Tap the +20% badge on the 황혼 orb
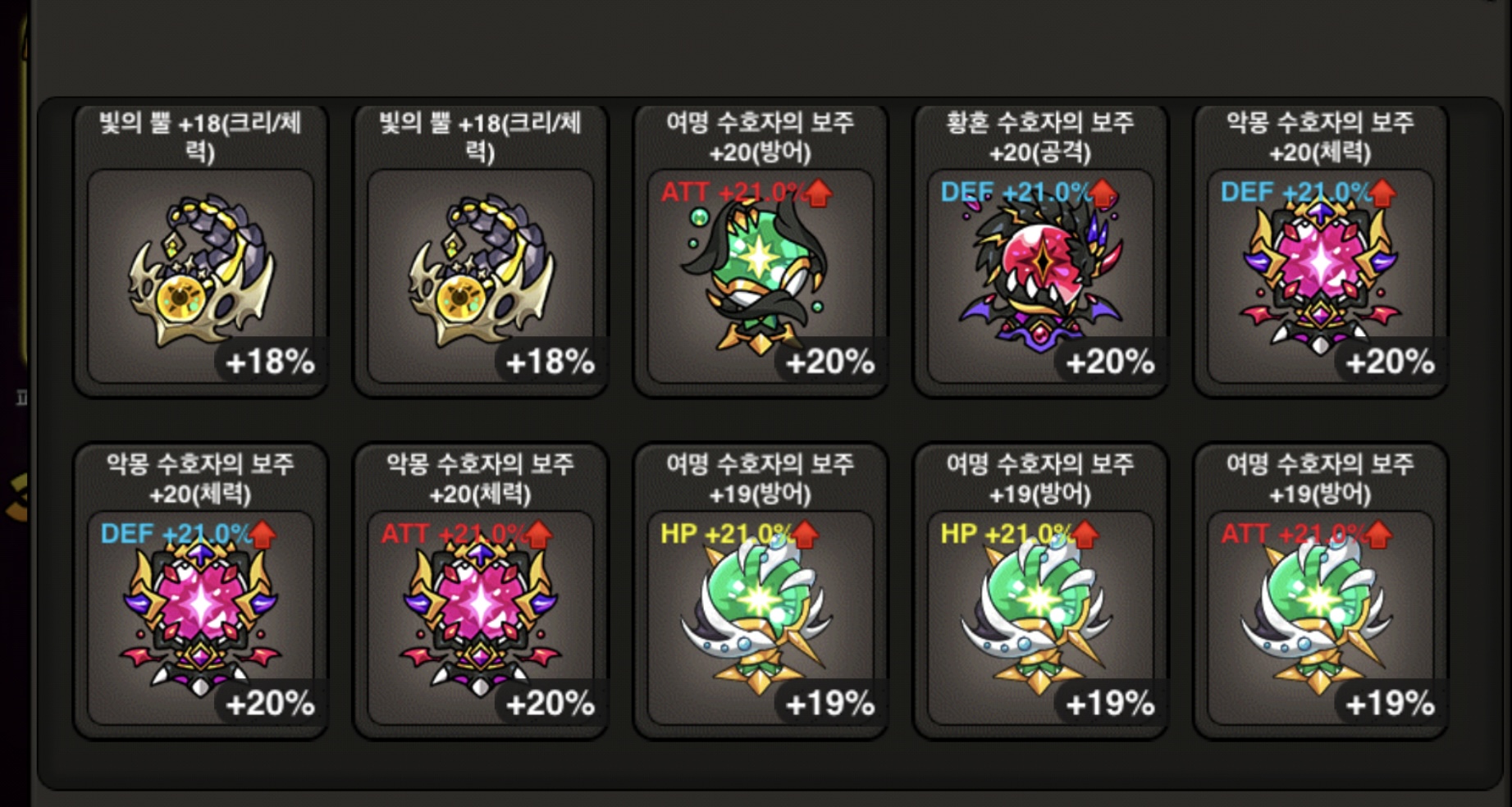1512x807 pixels. click(1108, 361)
